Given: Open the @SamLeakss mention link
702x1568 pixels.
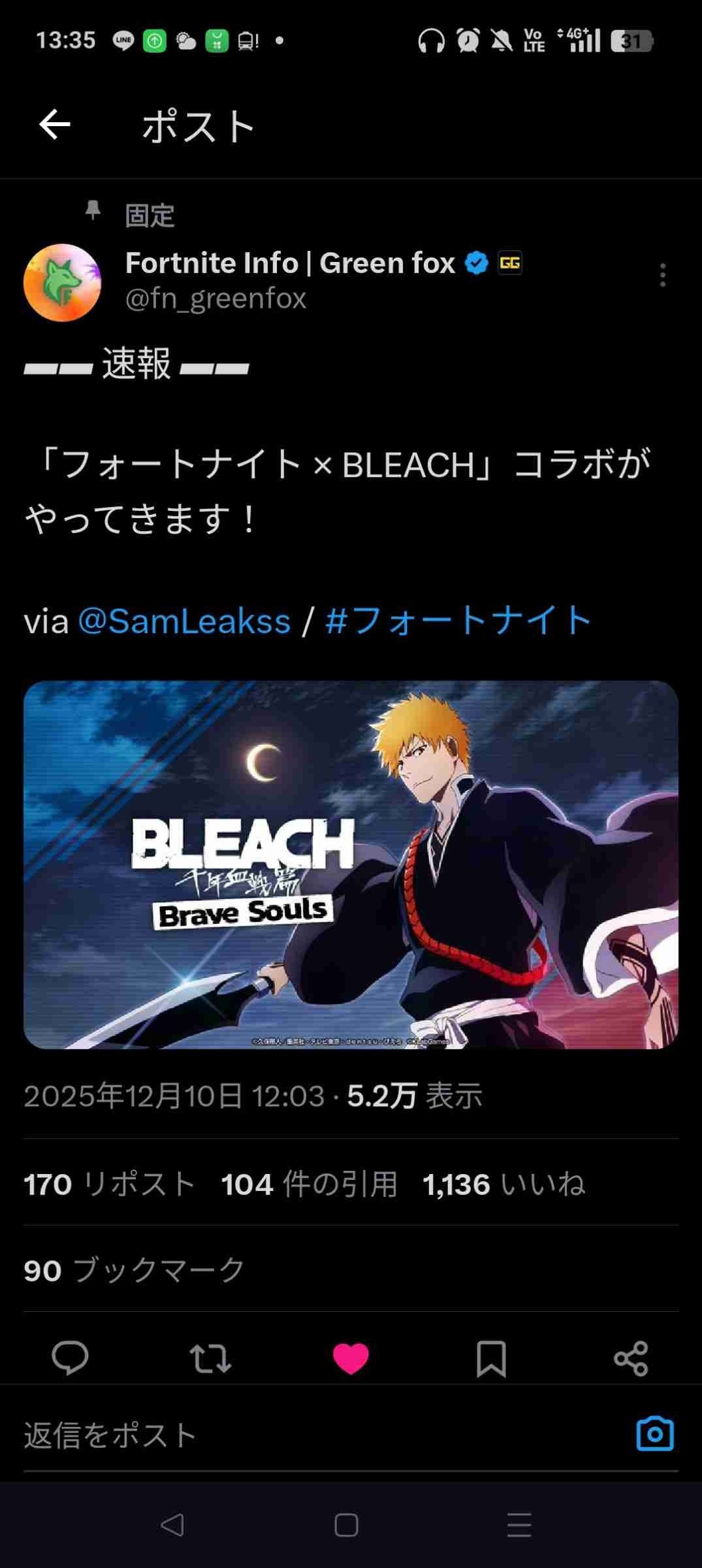Looking at the screenshot, I should tap(184, 621).
